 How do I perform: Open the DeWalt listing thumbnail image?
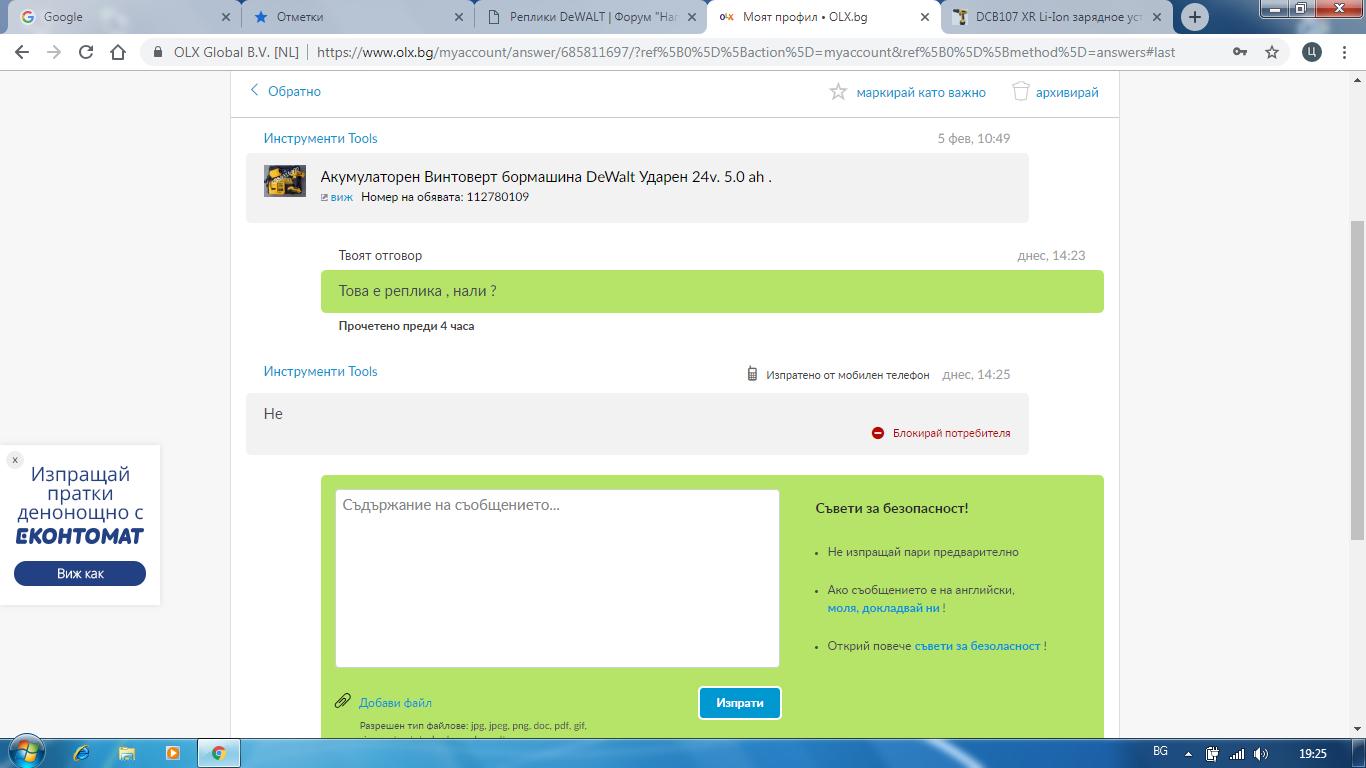click(x=285, y=181)
